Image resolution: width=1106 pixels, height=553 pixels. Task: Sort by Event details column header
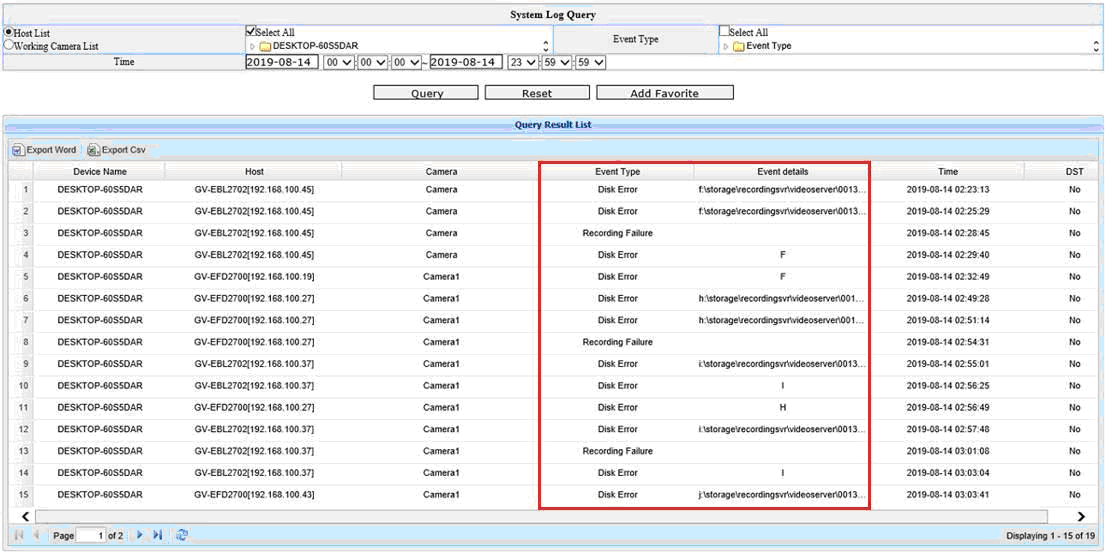click(x=782, y=171)
